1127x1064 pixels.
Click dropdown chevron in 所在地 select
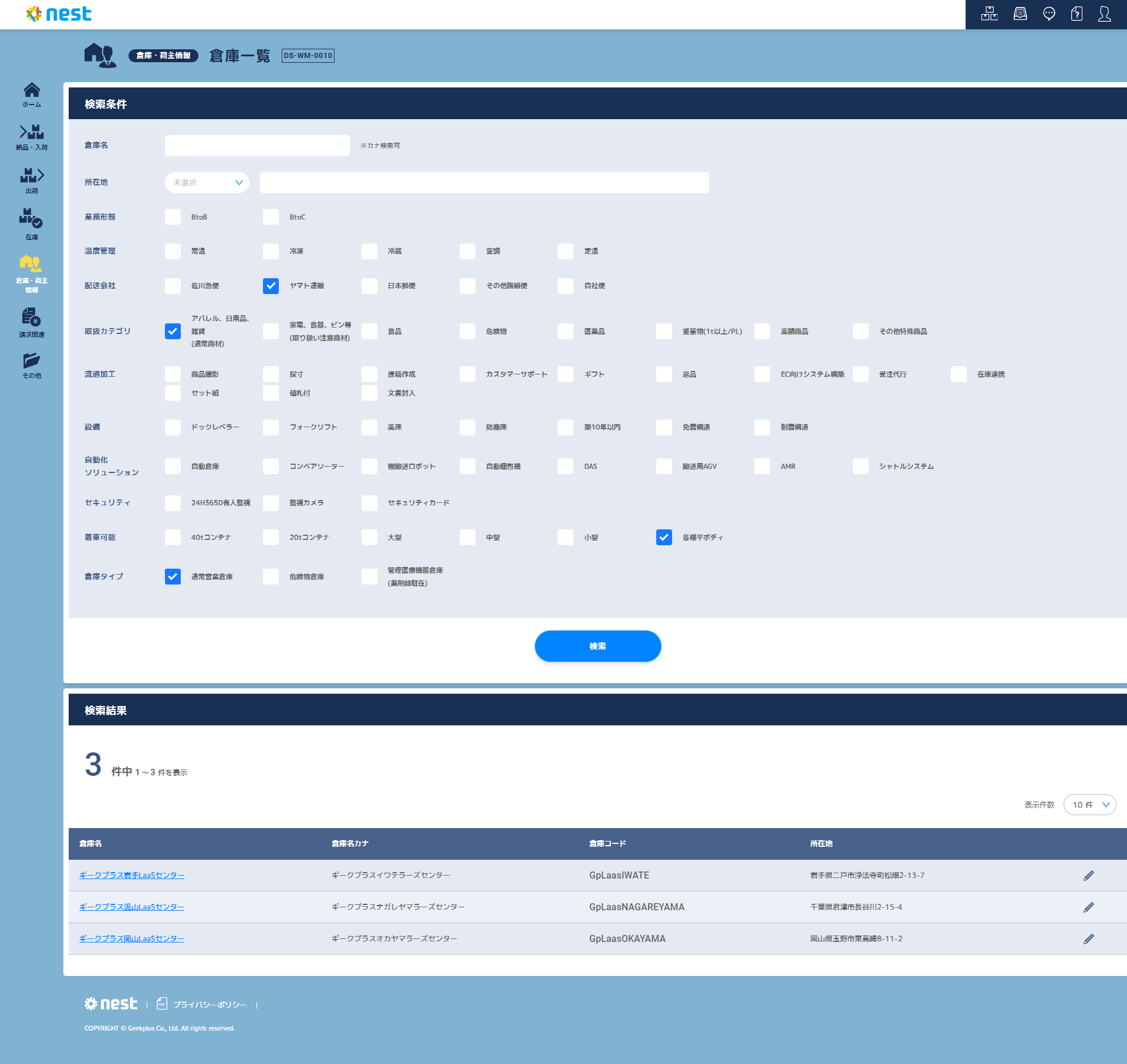tap(239, 183)
